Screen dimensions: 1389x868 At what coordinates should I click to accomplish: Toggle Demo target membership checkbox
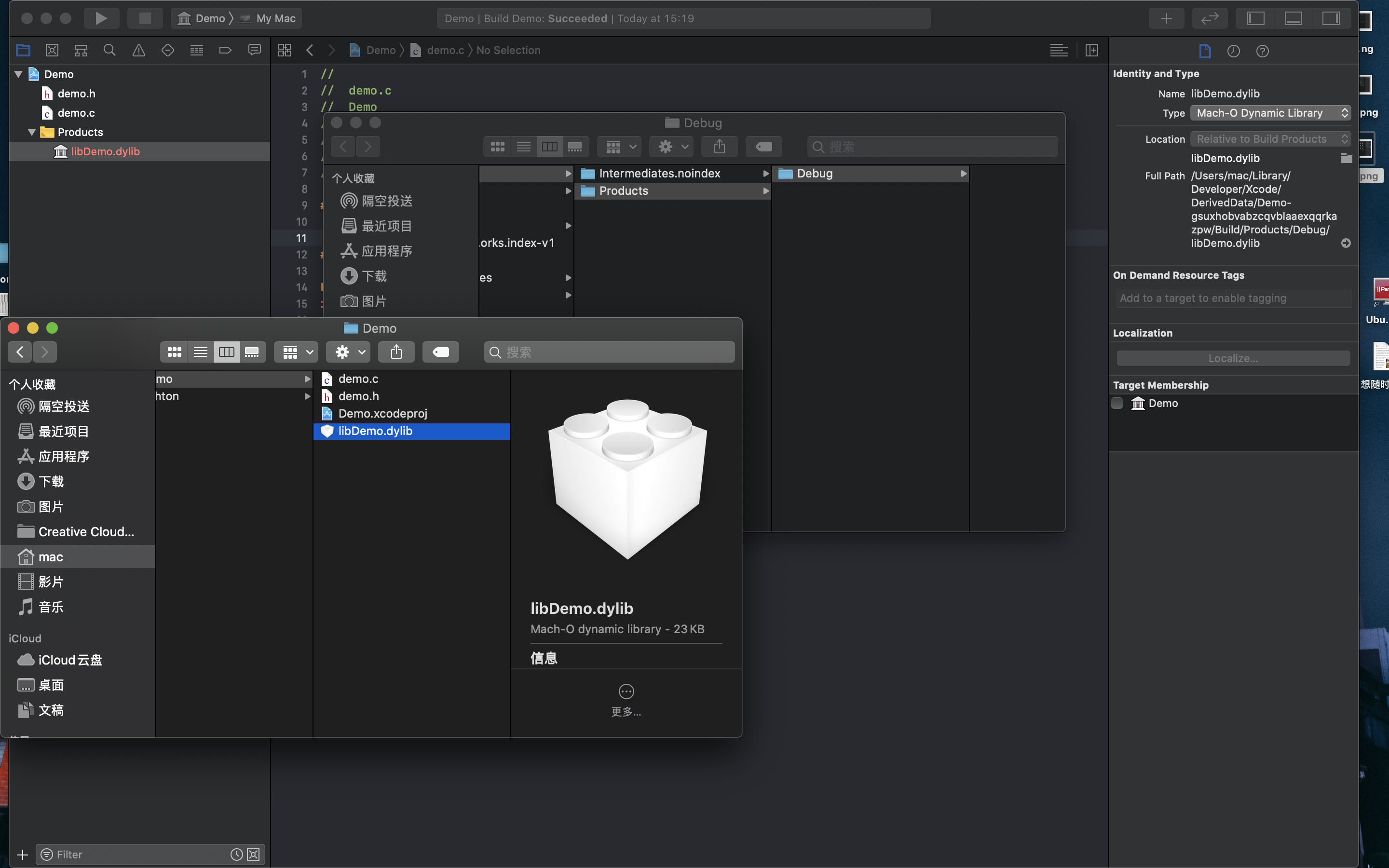[1117, 403]
